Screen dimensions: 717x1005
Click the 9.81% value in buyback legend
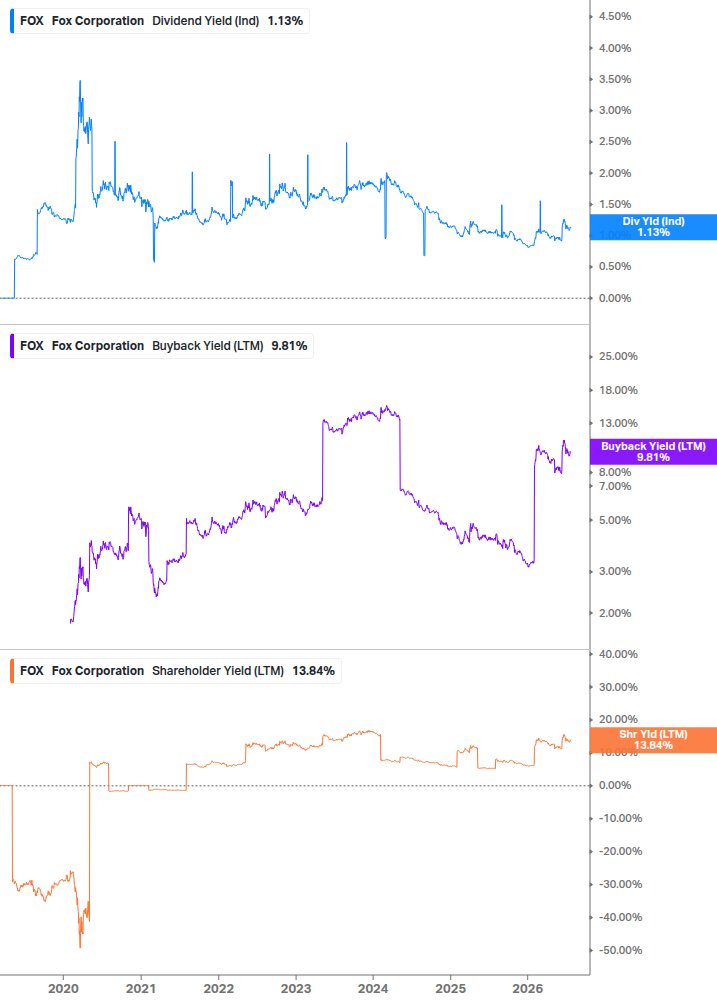(289, 346)
